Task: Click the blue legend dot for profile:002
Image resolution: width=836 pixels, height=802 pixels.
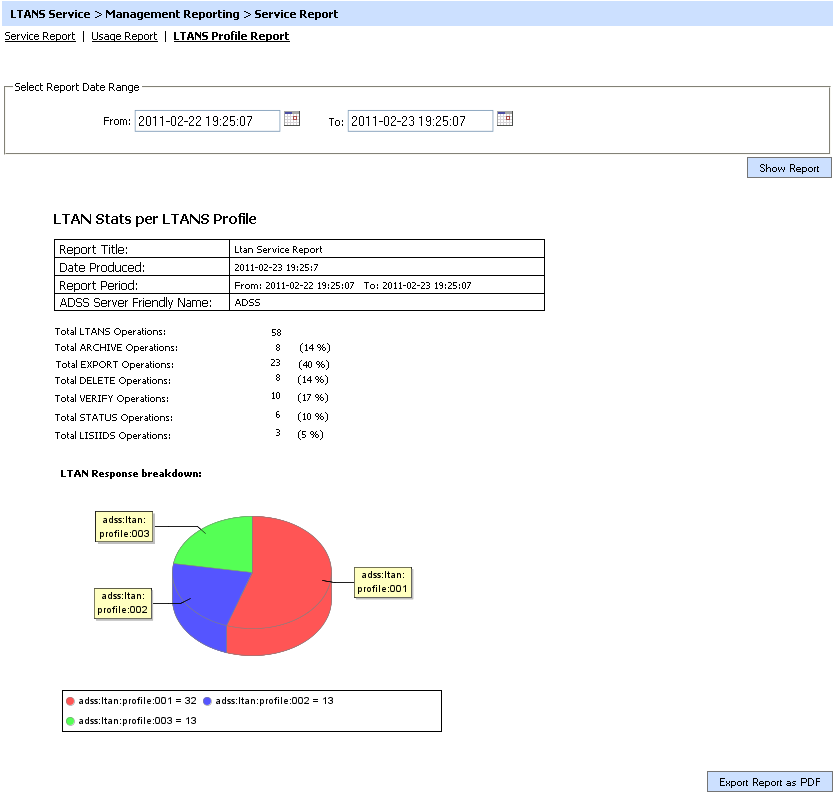Action: [x=208, y=701]
